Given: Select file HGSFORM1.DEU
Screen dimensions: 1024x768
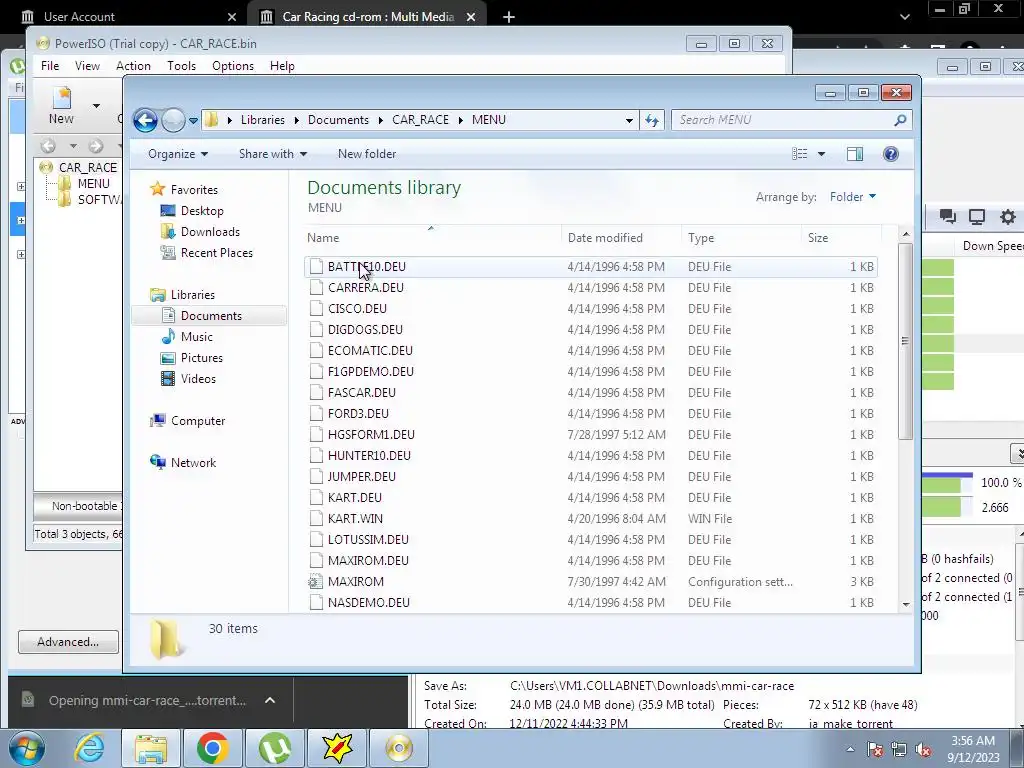Looking at the screenshot, I should point(590,435).
